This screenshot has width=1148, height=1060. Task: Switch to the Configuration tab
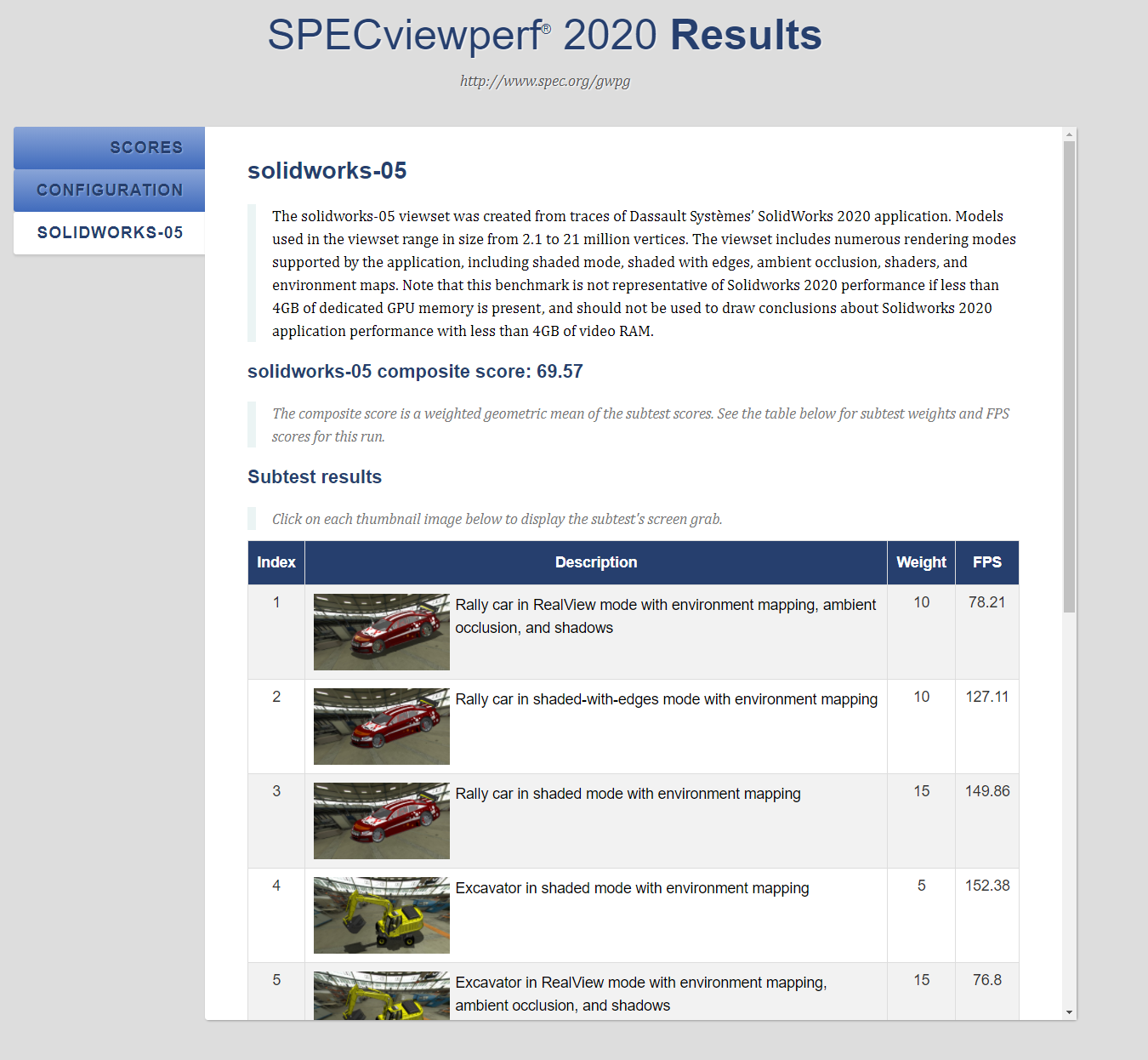110,191
